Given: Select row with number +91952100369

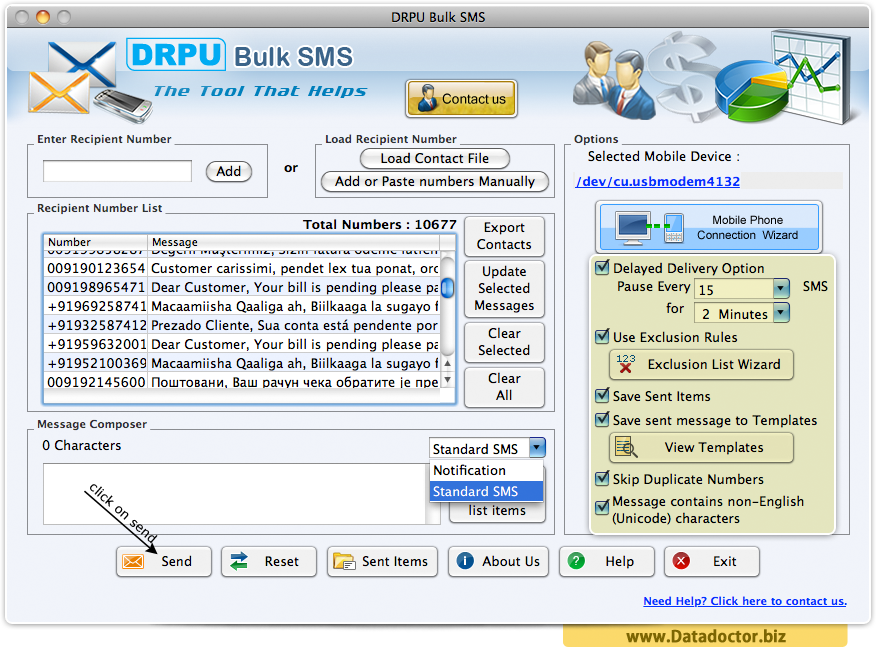Looking at the screenshot, I should click(x=242, y=363).
